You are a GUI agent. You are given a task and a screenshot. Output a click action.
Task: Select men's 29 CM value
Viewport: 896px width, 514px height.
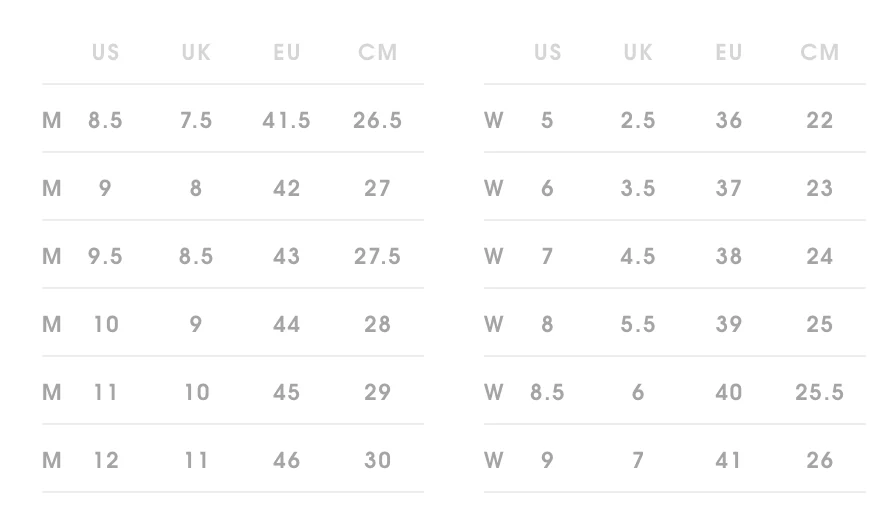(x=377, y=392)
